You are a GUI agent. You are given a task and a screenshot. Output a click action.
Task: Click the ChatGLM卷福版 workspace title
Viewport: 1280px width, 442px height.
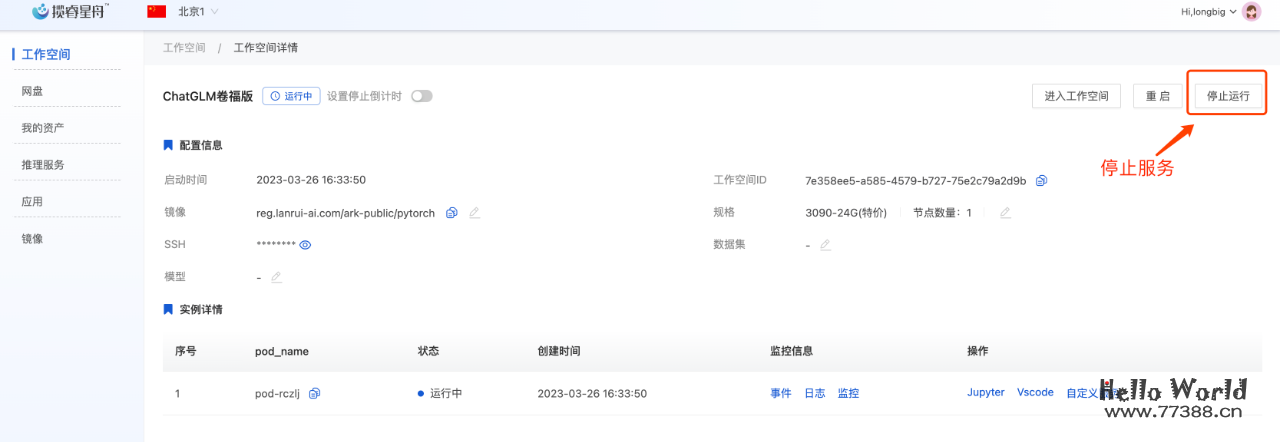[208, 96]
